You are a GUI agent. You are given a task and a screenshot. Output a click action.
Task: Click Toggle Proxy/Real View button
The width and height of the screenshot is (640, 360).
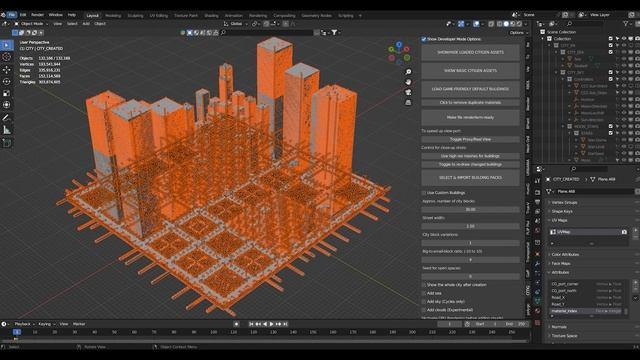click(470, 139)
